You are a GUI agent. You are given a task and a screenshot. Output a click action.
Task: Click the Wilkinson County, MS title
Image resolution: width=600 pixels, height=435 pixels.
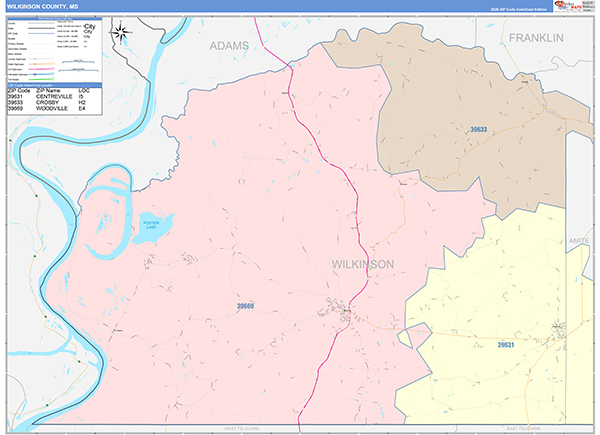coord(43,7)
